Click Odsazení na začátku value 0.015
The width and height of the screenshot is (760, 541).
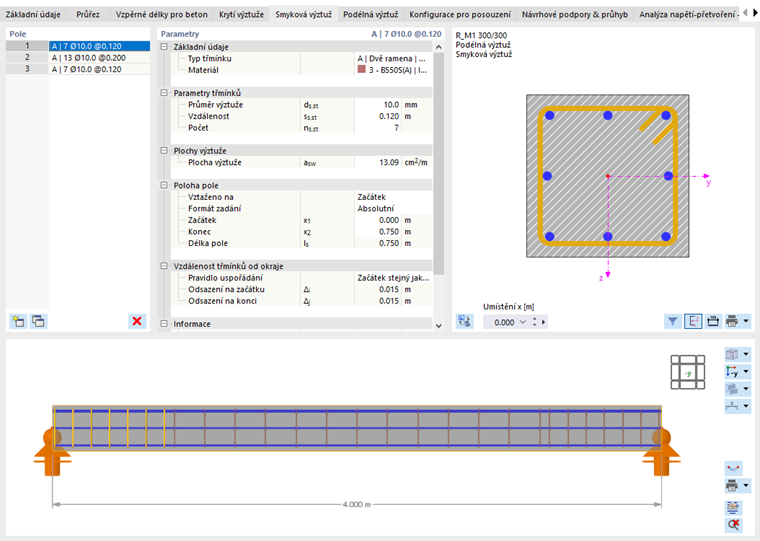pos(378,289)
